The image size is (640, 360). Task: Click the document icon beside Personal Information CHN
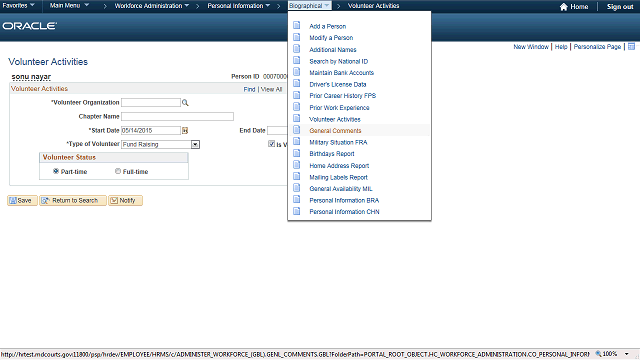297,211
